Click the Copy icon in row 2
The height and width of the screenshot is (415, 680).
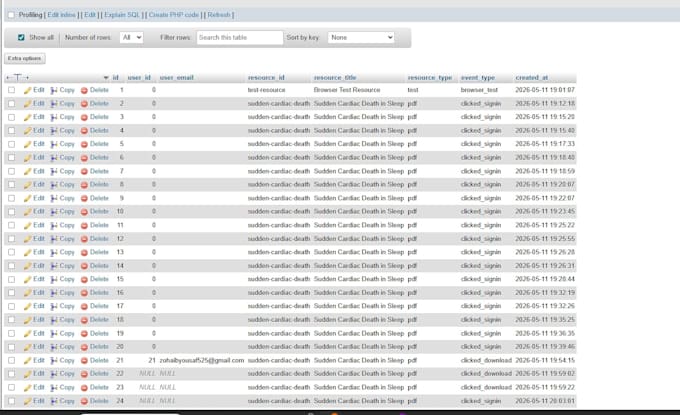tap(54, 104)
